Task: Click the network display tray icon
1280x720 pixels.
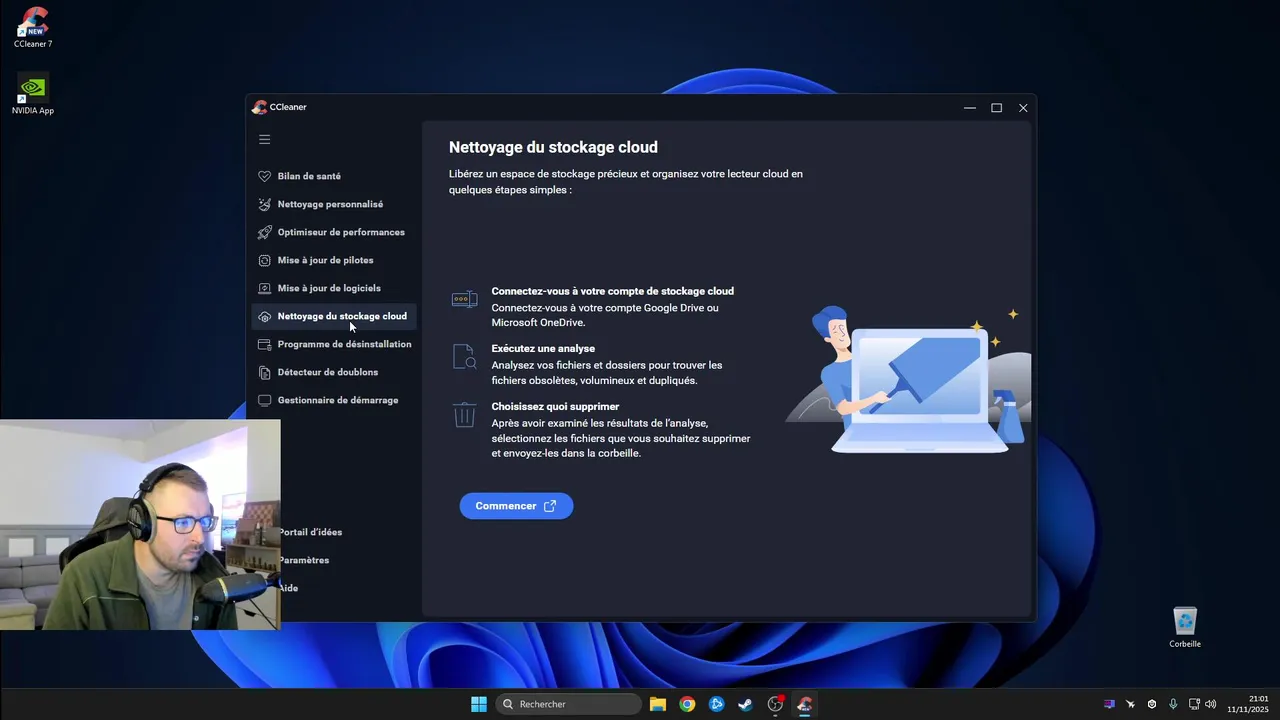Action: click(1194, 704)
